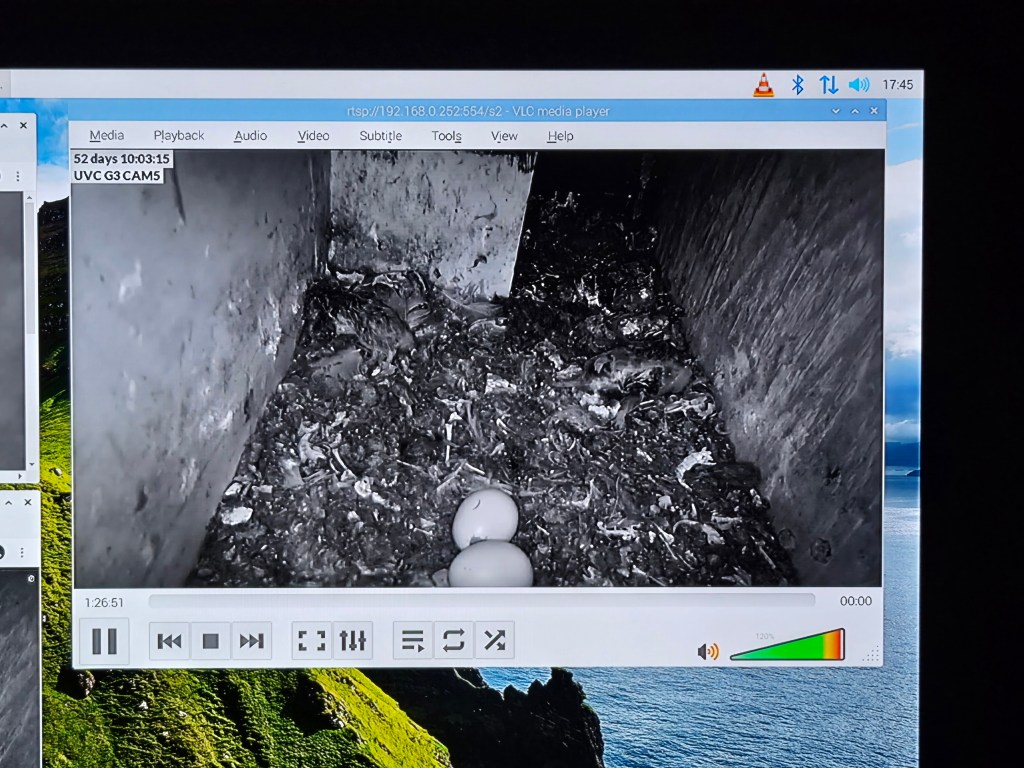Stop playback with the stop button
Image resolution: width=1024 pixels, height=768 pixels.
click(x=210, y=641)
